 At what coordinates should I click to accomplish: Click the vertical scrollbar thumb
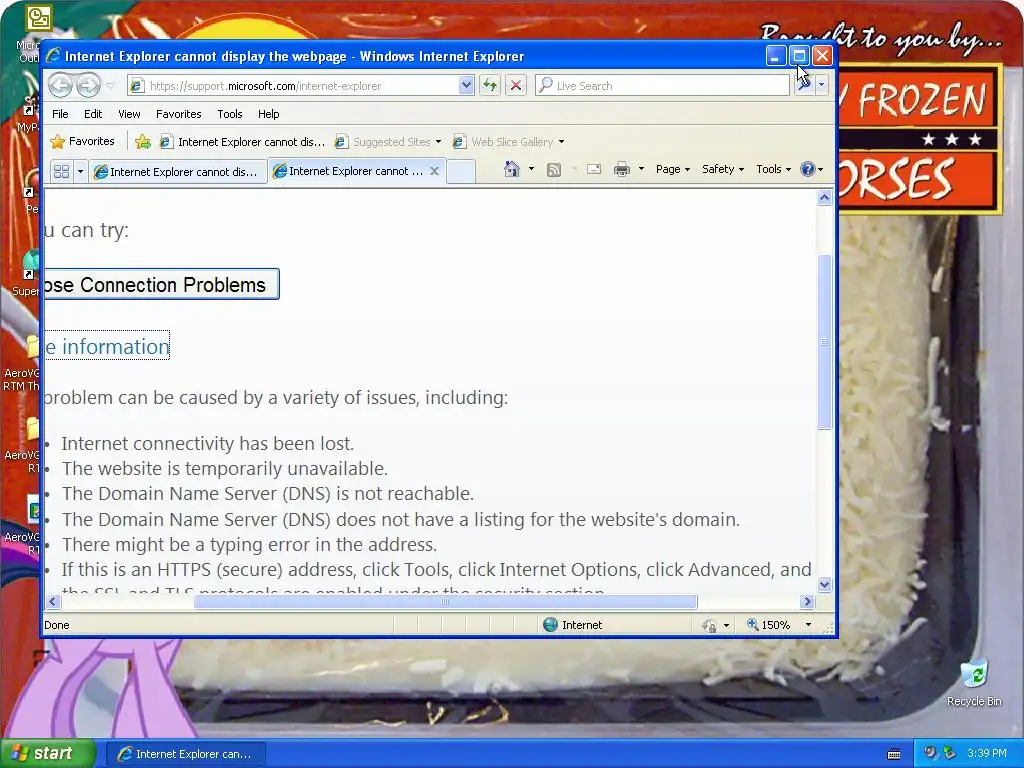pos(824,342)
